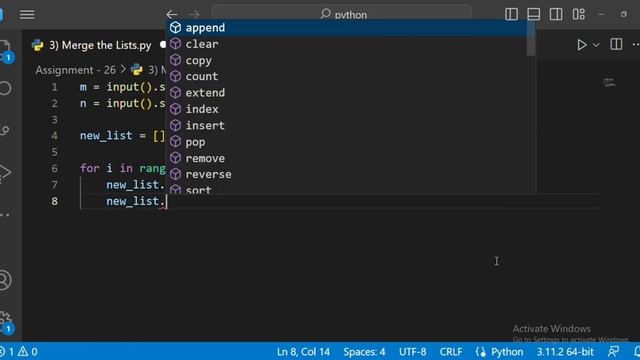Screen dimensions: 640x360
Task: Select interpreter '3.11.2 64-bit'
Action: pos(565,352)
